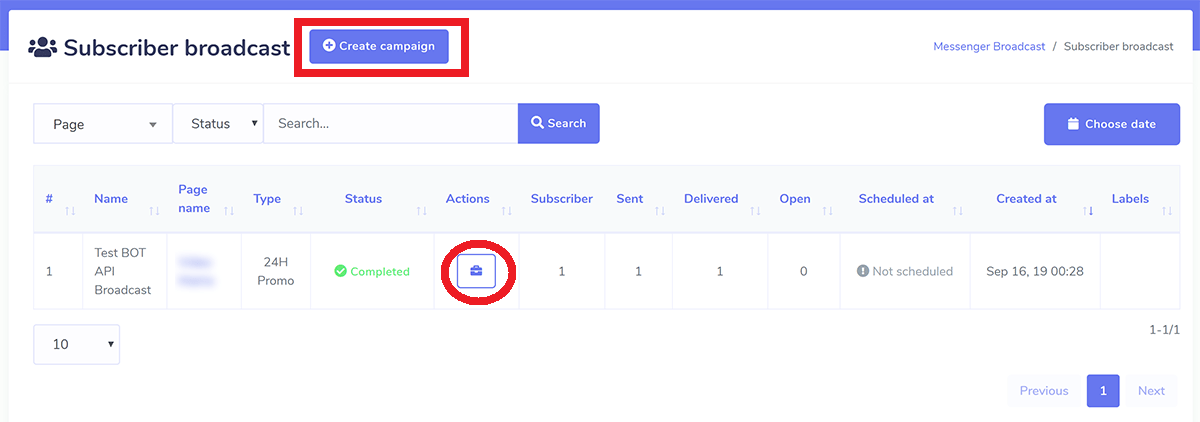Sort by the Actions column arrows
The height and width of the screenshot is (422, 1200).
[x=506, y=211]
